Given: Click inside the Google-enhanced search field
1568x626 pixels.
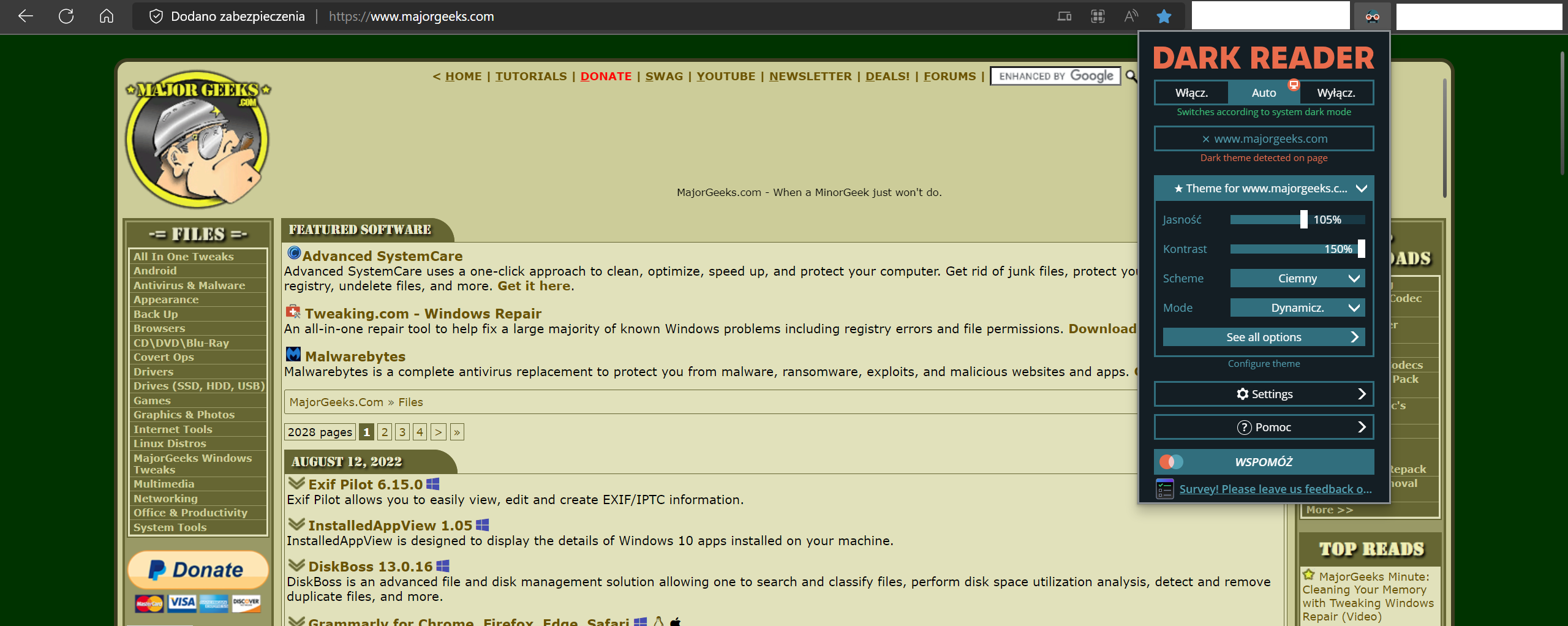Looking at the screenshot, I should 1055,76.
